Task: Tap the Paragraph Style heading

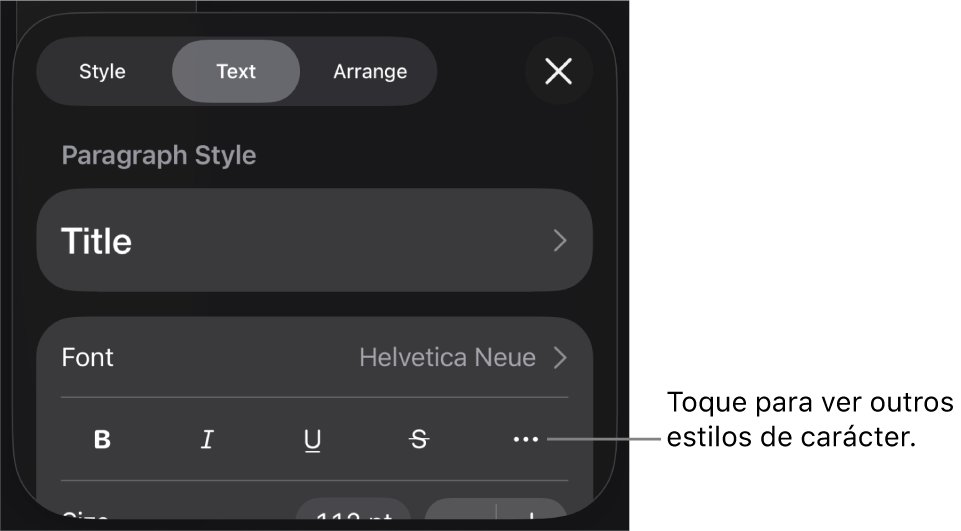Action: [x=159, y=156]
